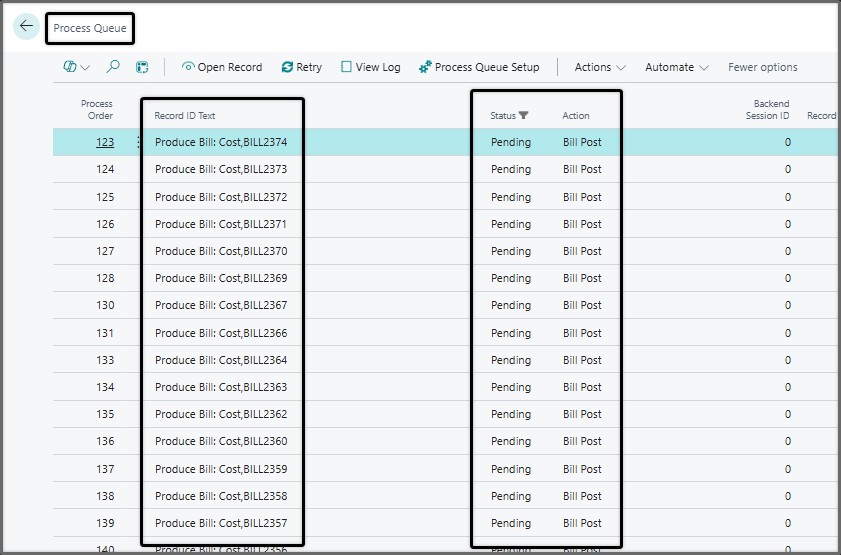The width and height of the screenshot is (841, 555).
Task: Click process order number 124
Action: click(x=105, y=169)
